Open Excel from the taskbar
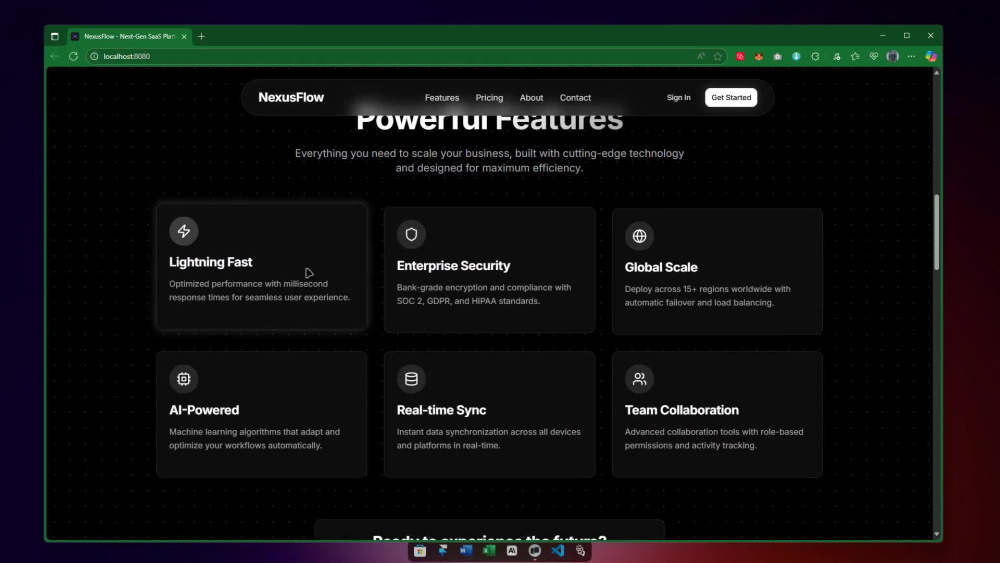 tap(489, 550)
